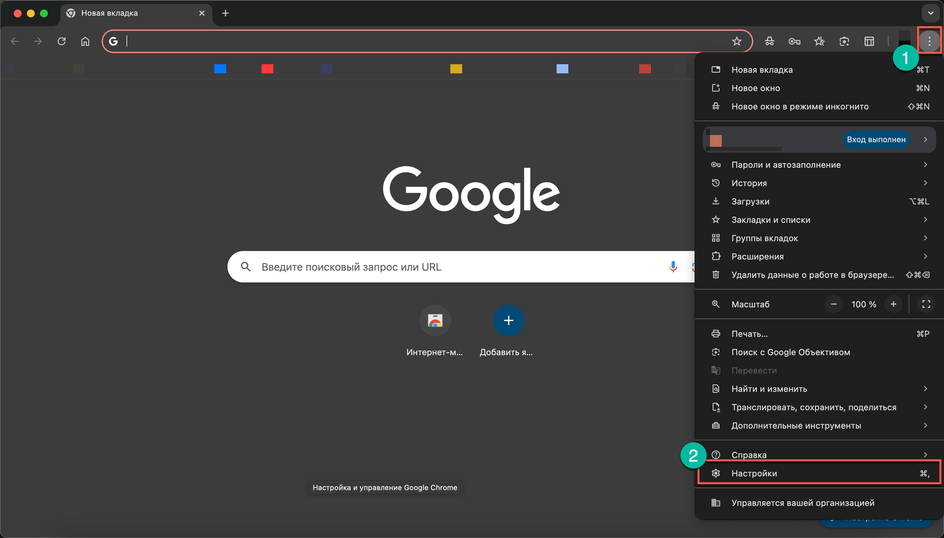This screenshot has width=944, height=538.
Task: Click the "100 %" zoom value
Action: pos(864,305)
